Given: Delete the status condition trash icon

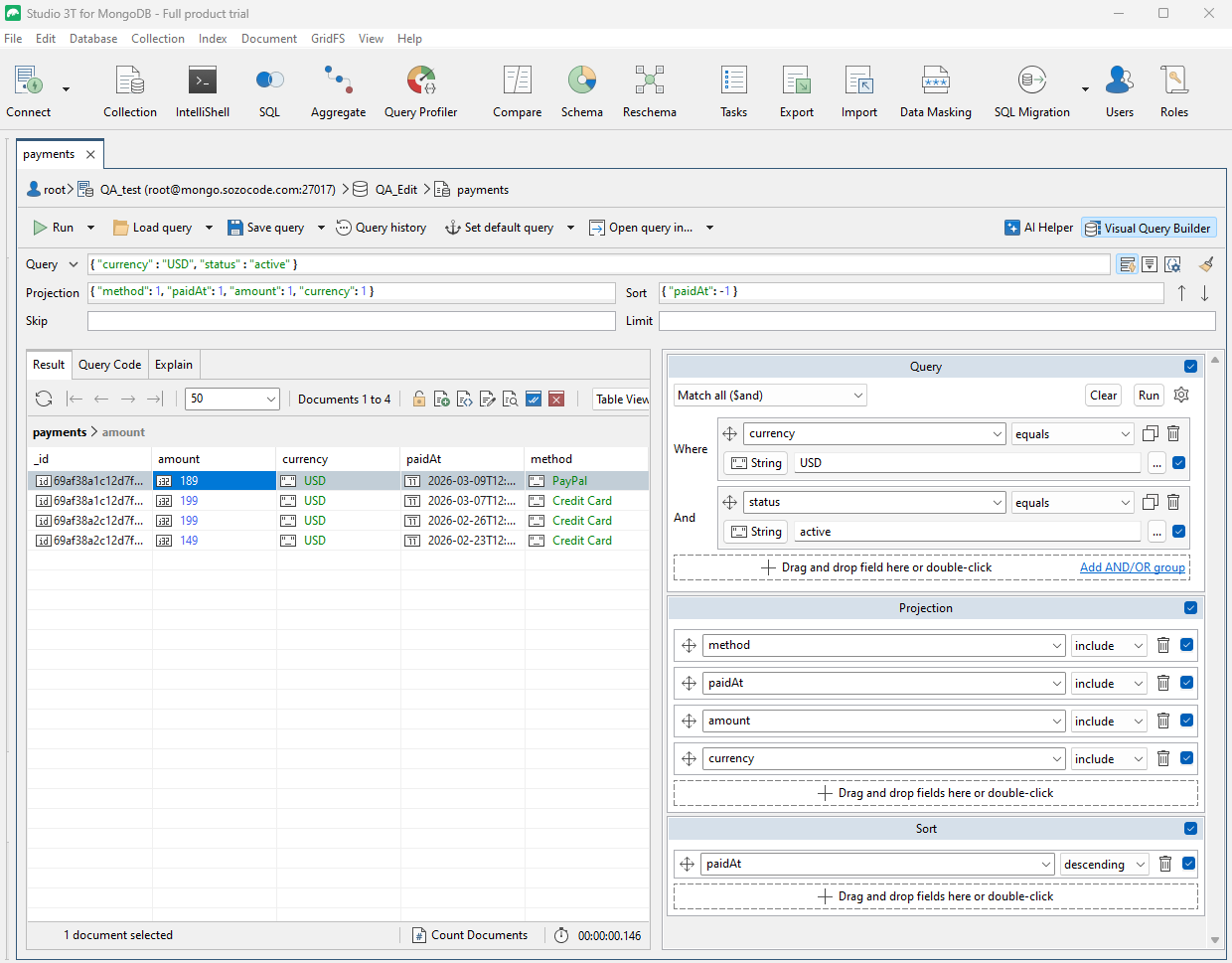Looking at the screenshot, I should tap(1173, 502).
